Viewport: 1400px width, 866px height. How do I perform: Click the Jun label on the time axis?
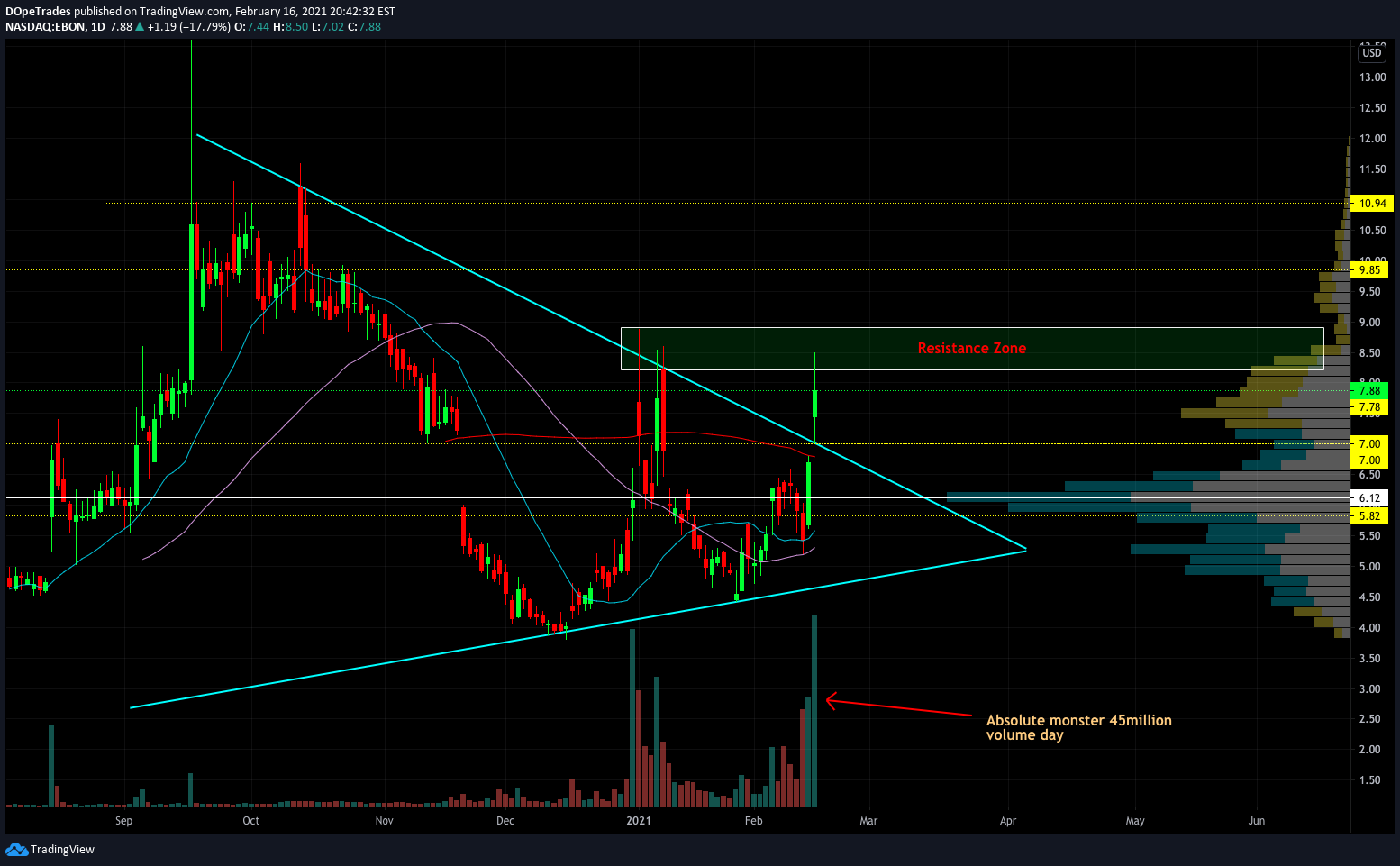point(1257,821)
